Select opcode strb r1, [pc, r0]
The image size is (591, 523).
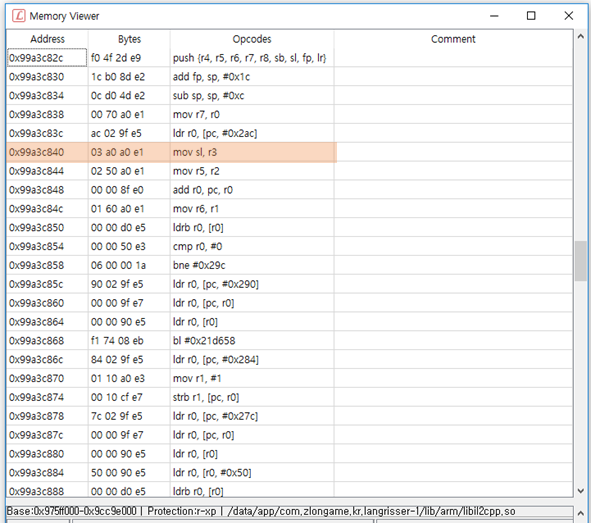206,397
